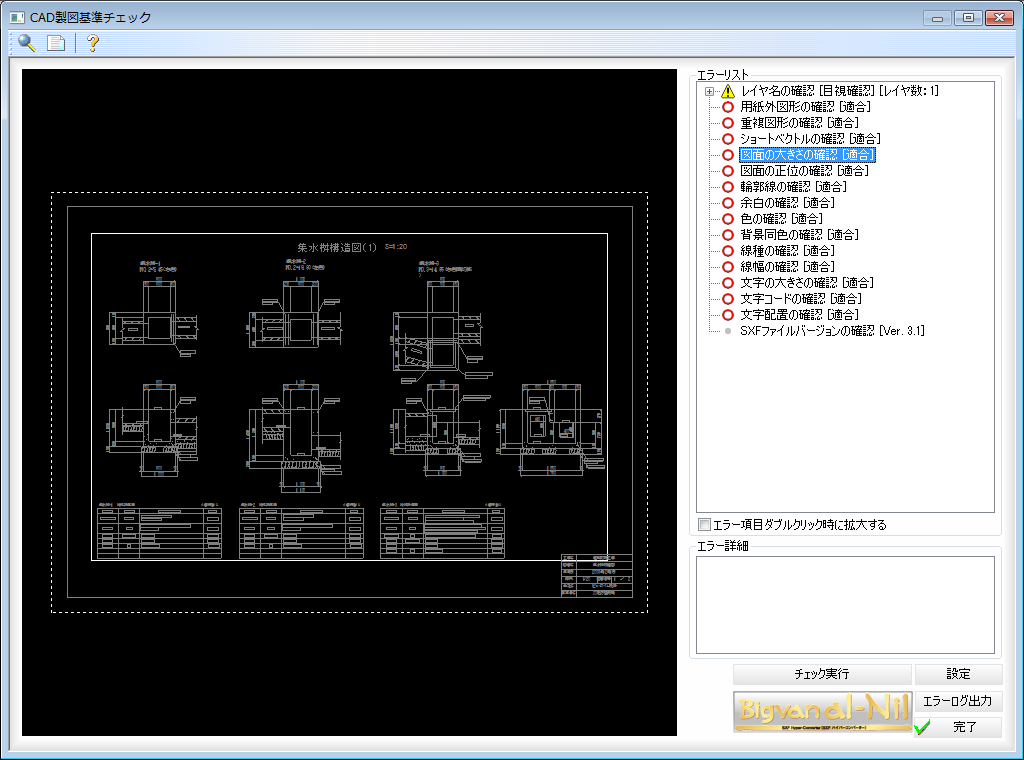This screenshot has height=760, width=1024.
Task: Select SXFファイルバージョンの確認 [Ver. 3.1] item
Action: (x=833, y=331)
